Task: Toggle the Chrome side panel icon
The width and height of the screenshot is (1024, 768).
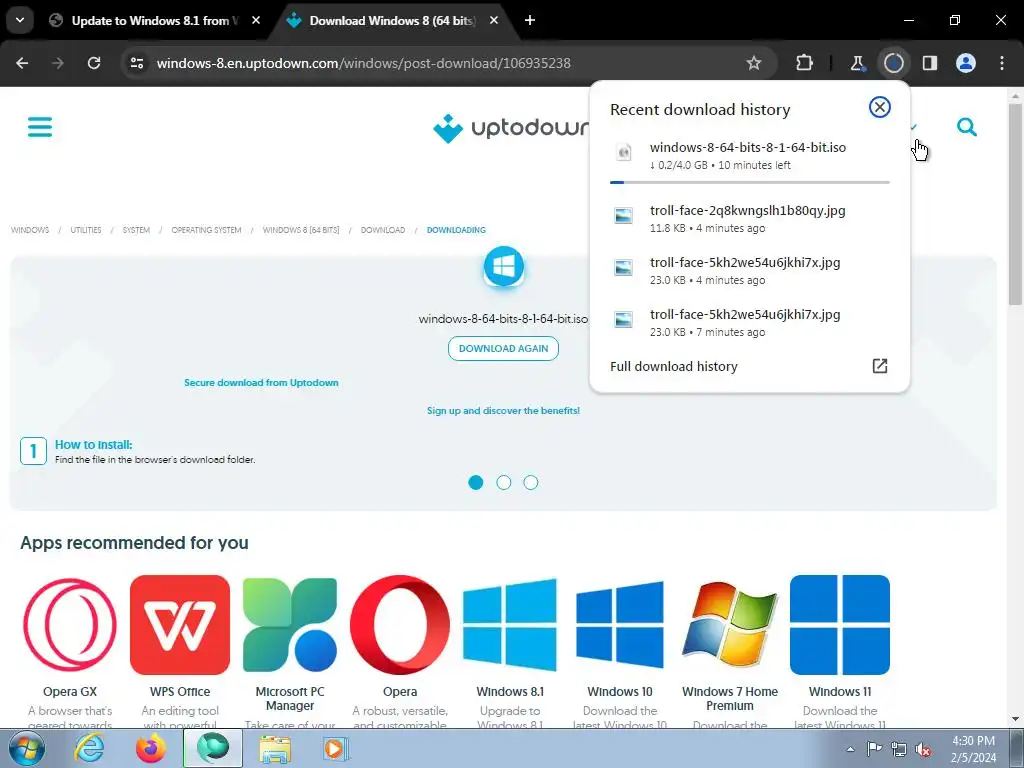Action: [x=930, y=63]
